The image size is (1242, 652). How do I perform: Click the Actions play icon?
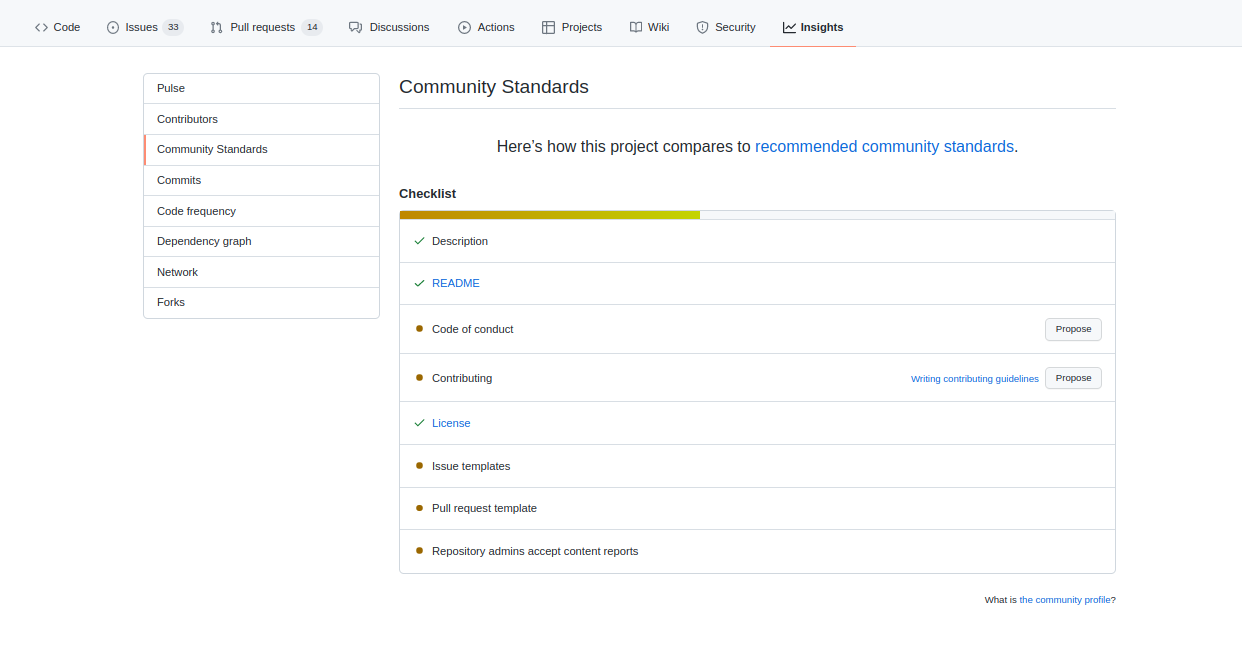pos(464,27)
